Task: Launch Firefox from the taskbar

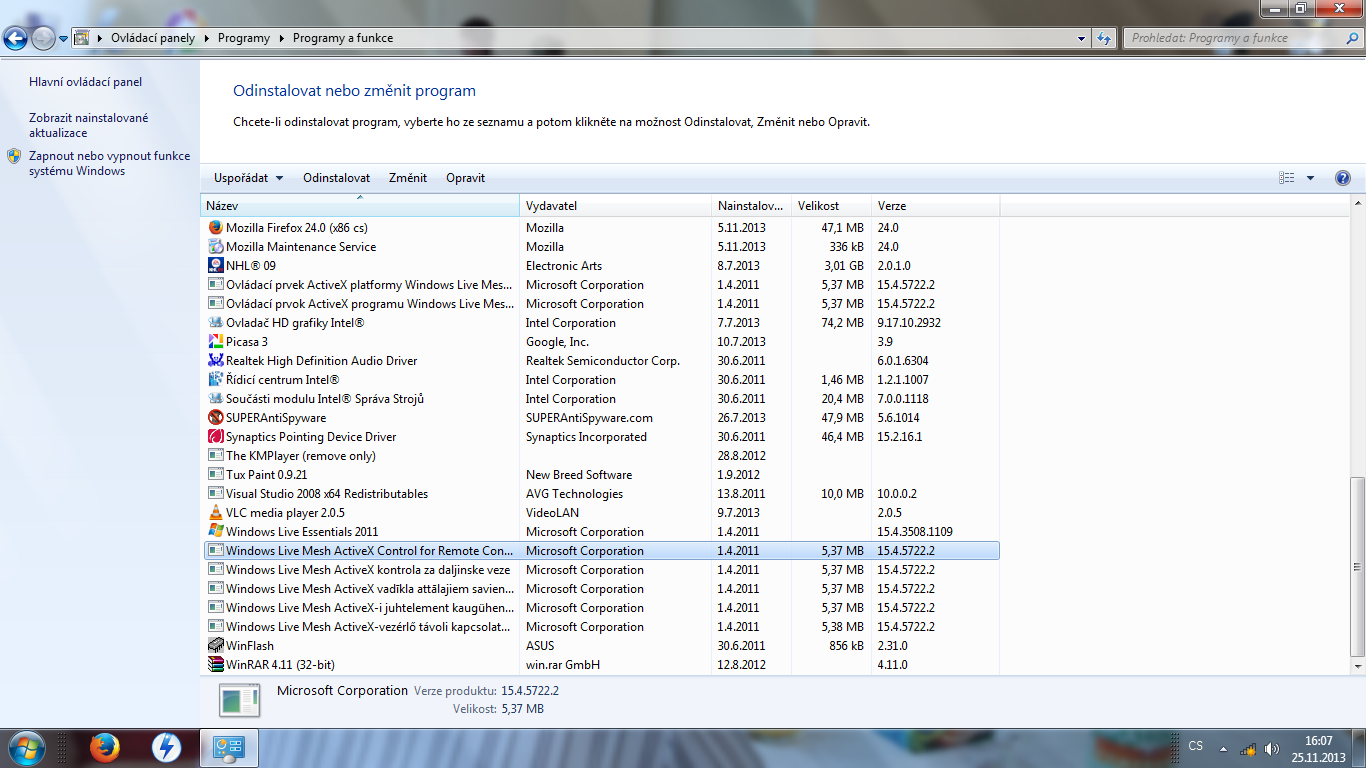Action: coord(105,747)
